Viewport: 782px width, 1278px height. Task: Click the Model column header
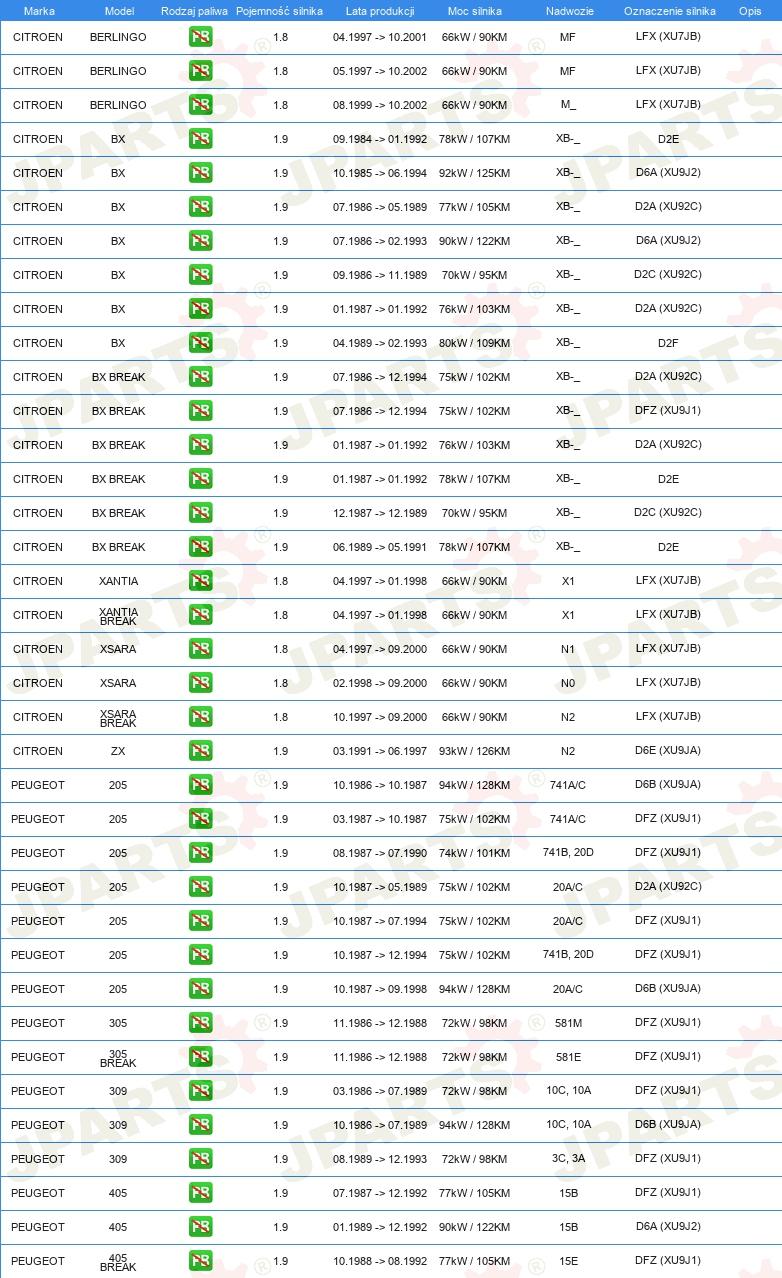click(119, 11)
